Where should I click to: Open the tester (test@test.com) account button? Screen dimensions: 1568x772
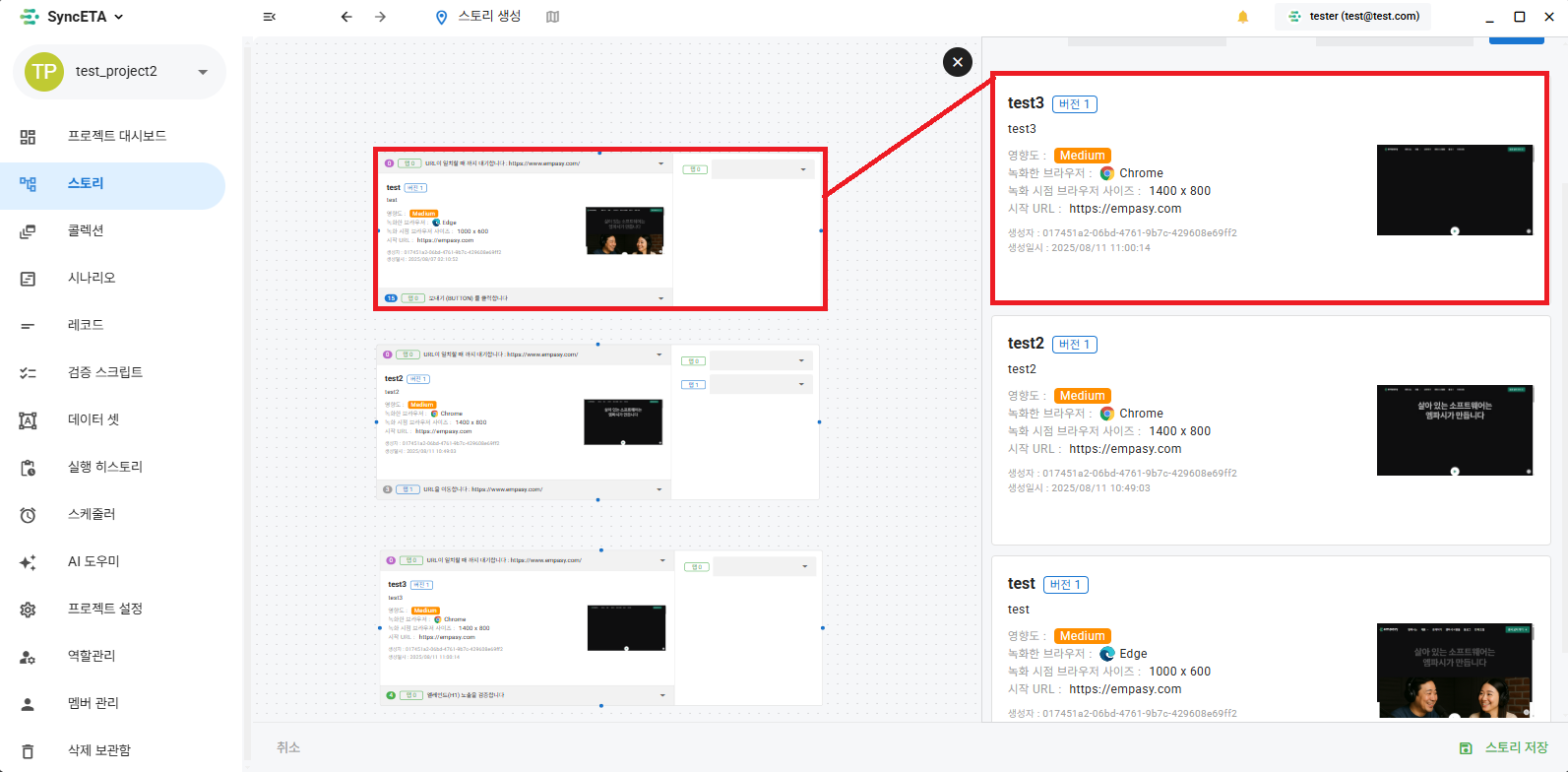coord(1353,17)
